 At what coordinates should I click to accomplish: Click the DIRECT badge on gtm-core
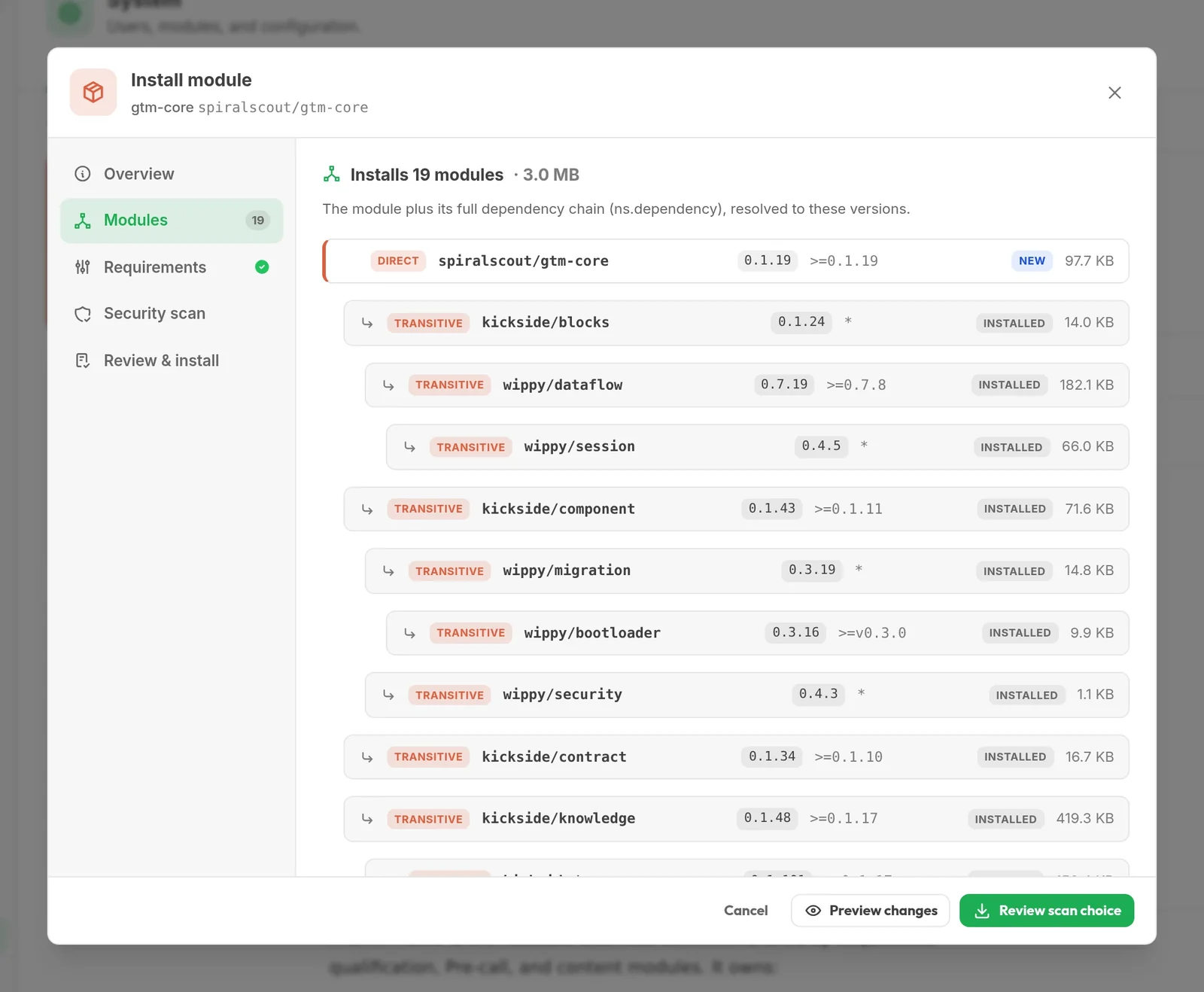click(x=398, y=261)
